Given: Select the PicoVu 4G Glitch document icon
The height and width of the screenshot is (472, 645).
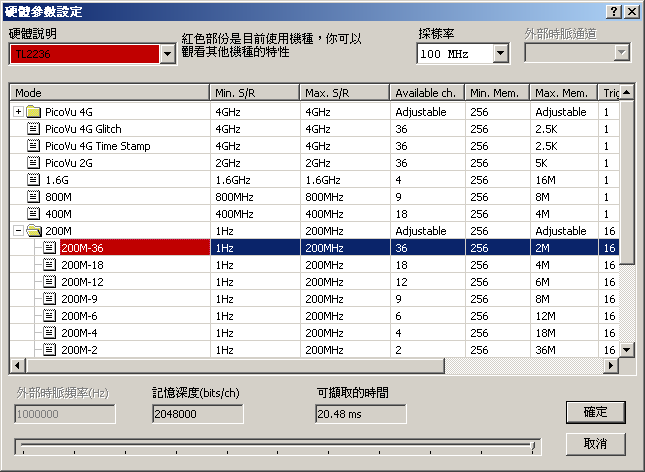Looking at the screenshot, I should 33,128.
